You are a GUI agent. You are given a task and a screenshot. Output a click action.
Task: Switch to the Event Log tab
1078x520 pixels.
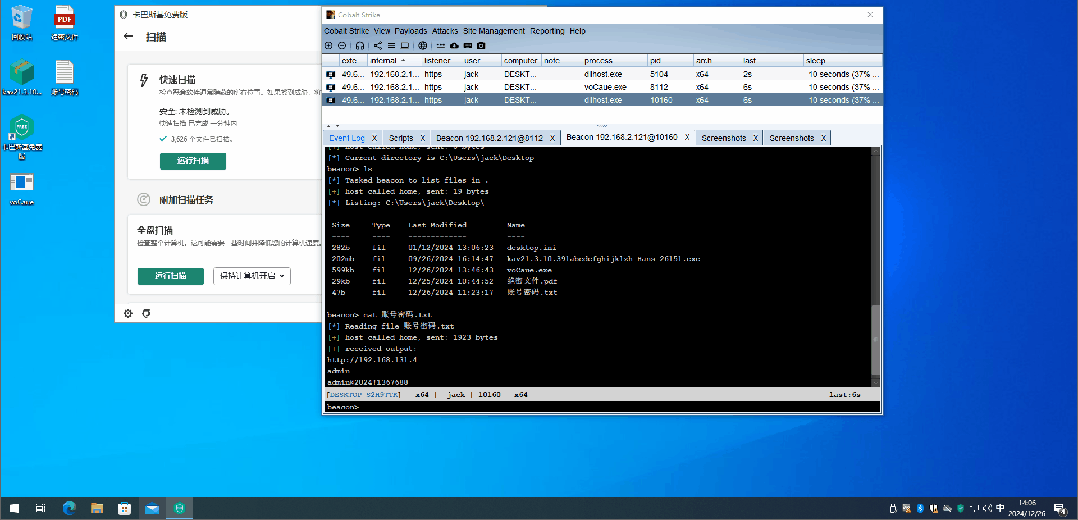pyautogui.click(x=346, y=138)
